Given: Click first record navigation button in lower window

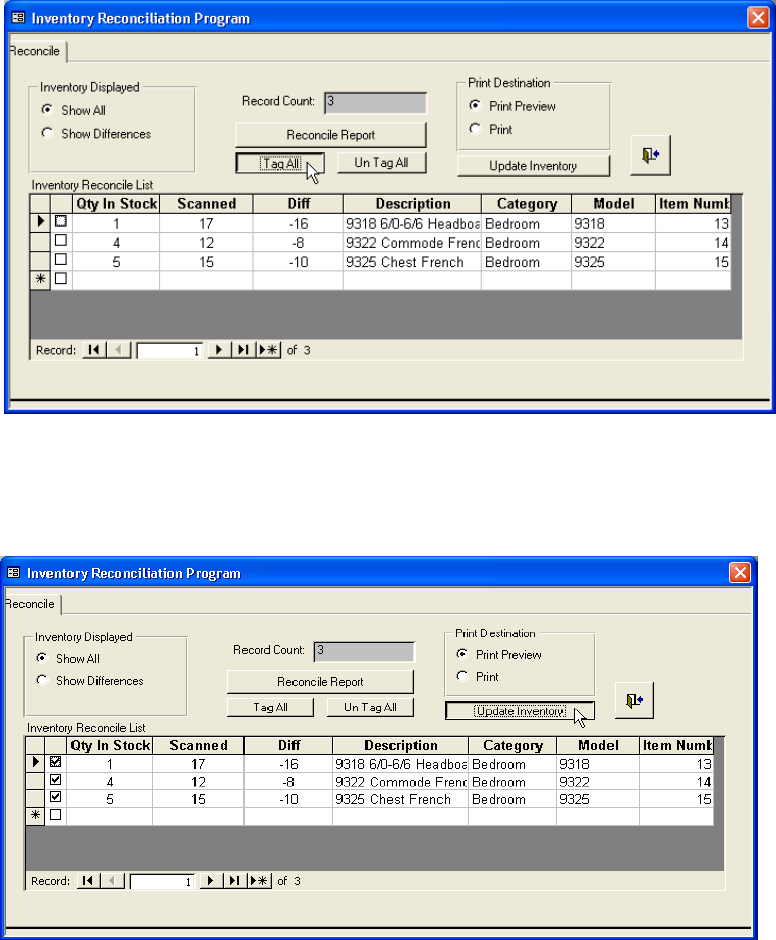Looking at the screenshot, I should click(88, 881).
